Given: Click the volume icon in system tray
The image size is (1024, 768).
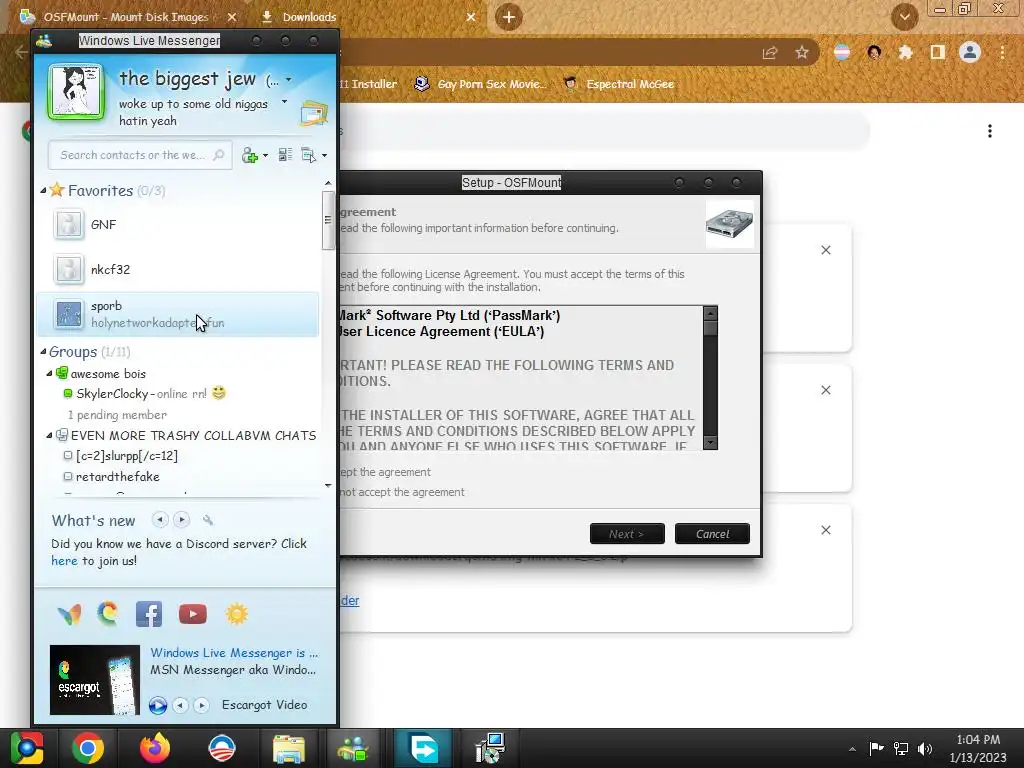Looking at the screenshot, I should click(925, 748).
